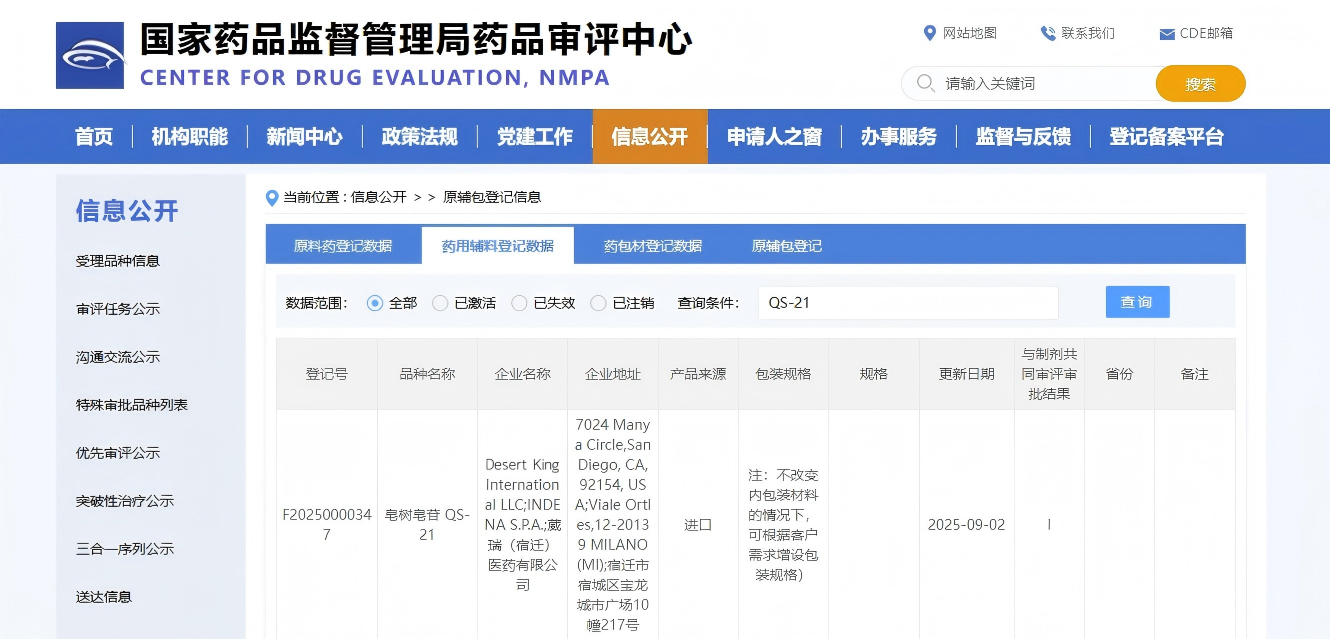Image resolution: width=1330 pixels, height=639 pixels.
Task: Open 受理品种信息 in the sidebar
Action: coord(118,261)
